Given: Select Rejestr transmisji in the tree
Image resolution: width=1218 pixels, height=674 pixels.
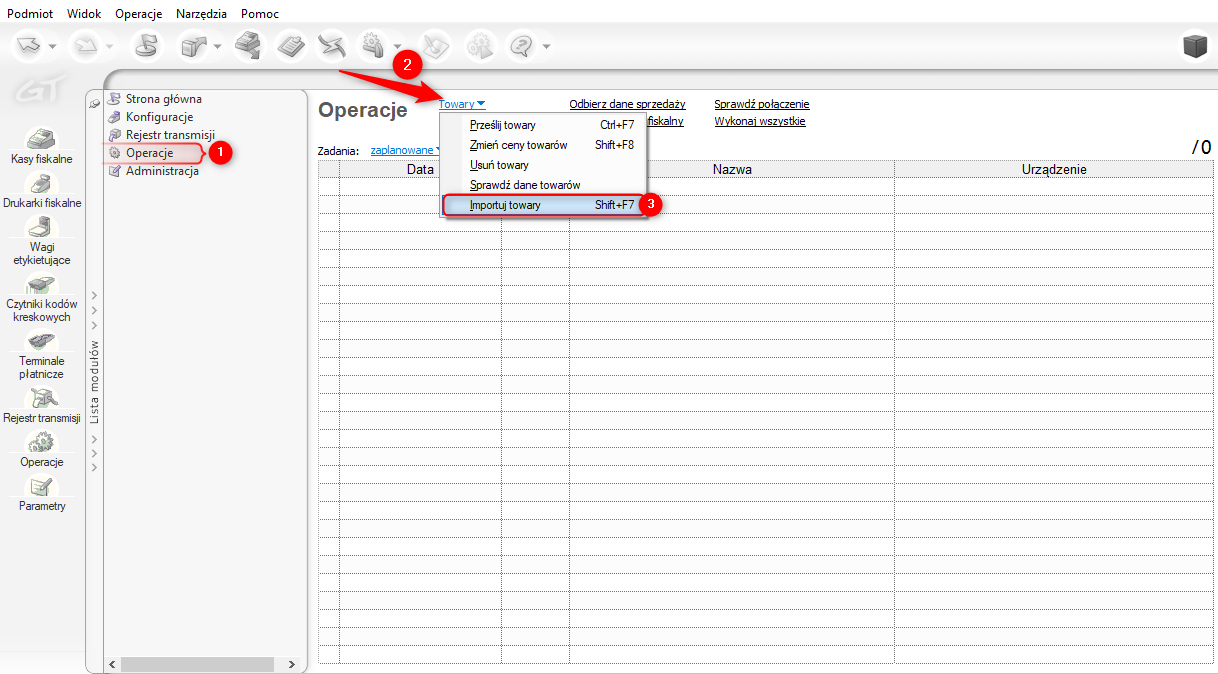Looking at the screenshot, I should click(161, 135).
